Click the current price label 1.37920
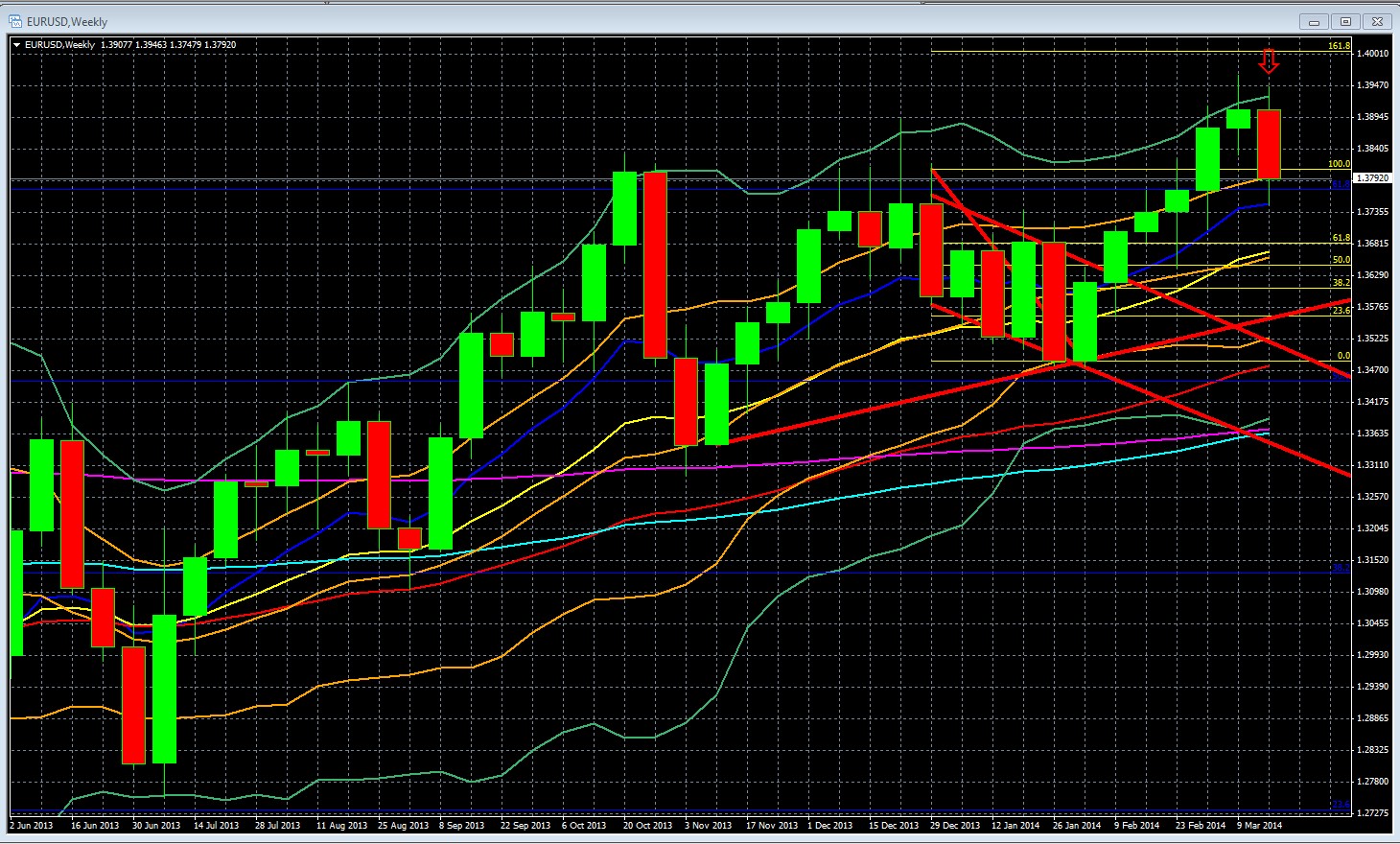Viewport: 1400px width, 844px height. tap(1372, 178)
